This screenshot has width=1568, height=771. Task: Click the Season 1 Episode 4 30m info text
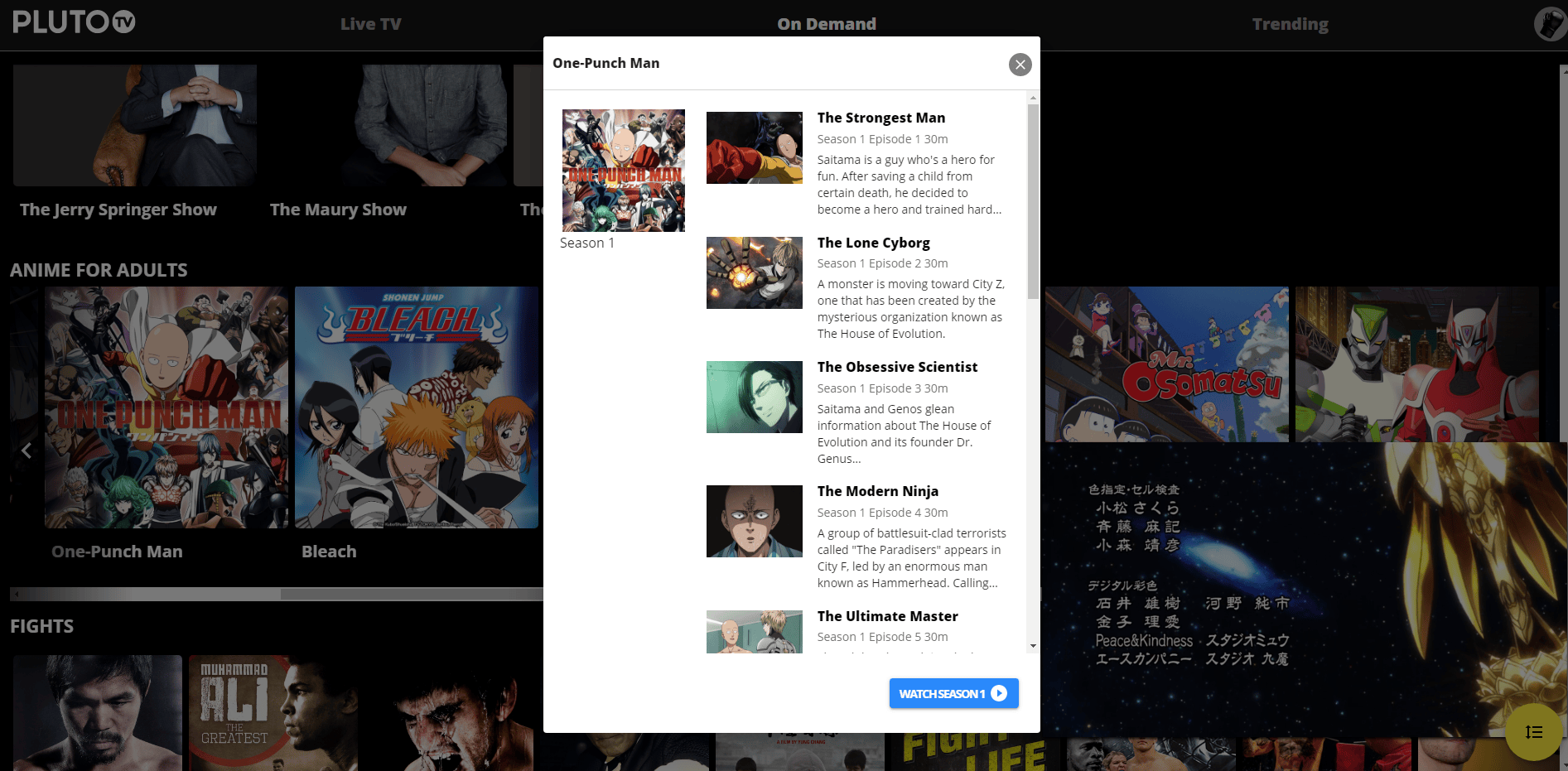click(x=883, y=513)
